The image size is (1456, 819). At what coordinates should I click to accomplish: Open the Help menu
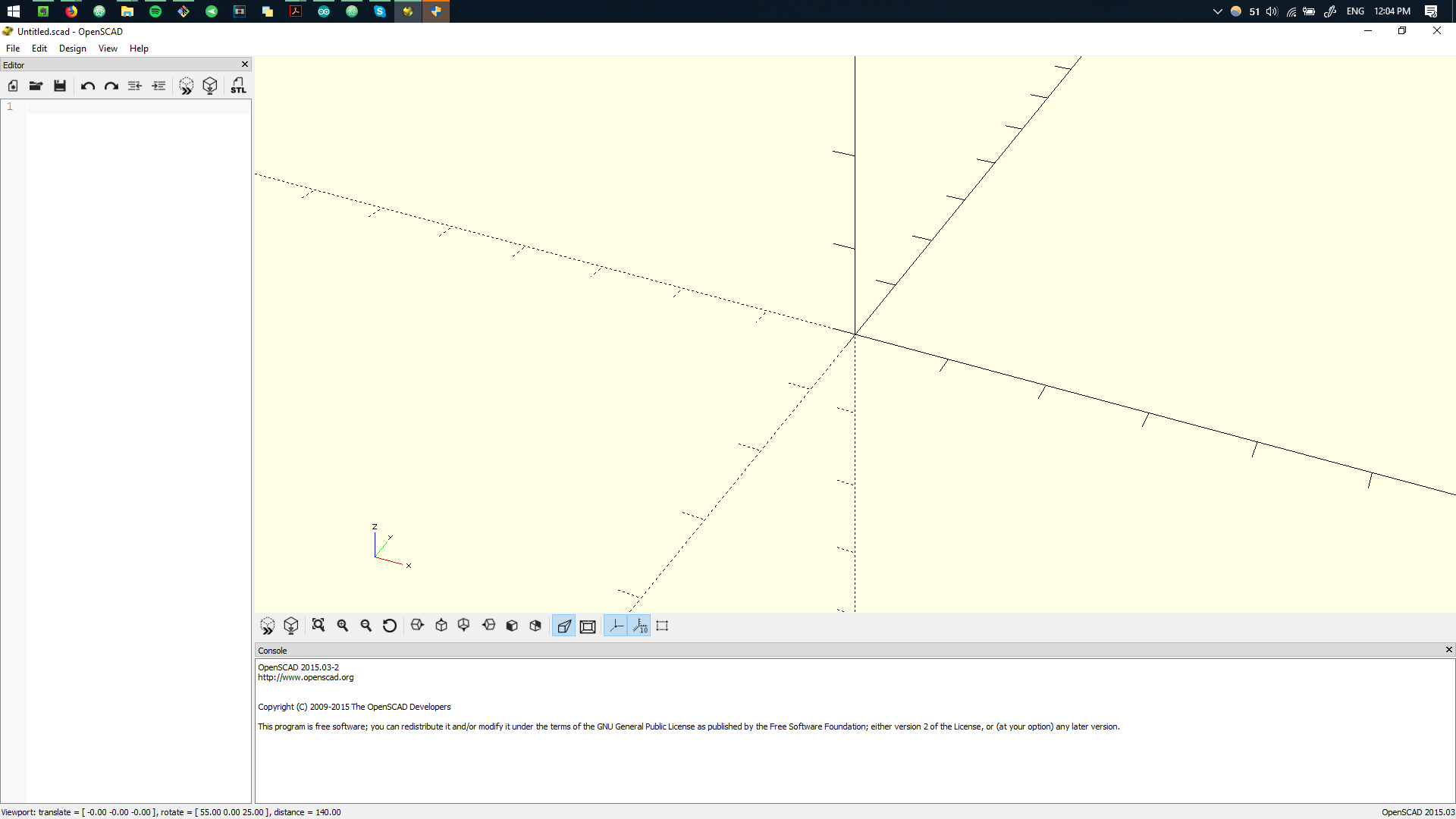(139, 49)
